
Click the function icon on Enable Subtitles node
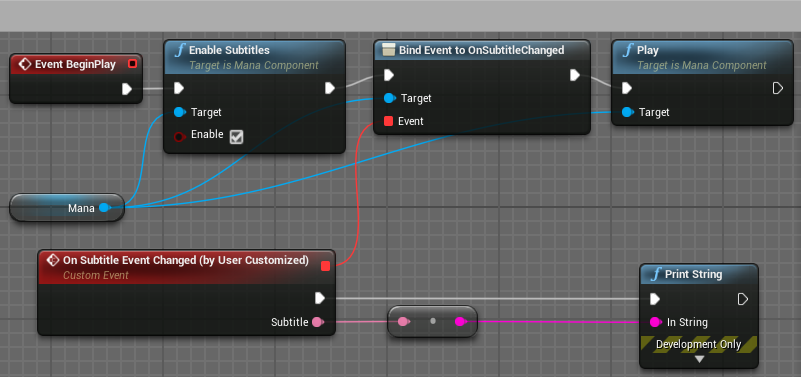tap(180, 51)
